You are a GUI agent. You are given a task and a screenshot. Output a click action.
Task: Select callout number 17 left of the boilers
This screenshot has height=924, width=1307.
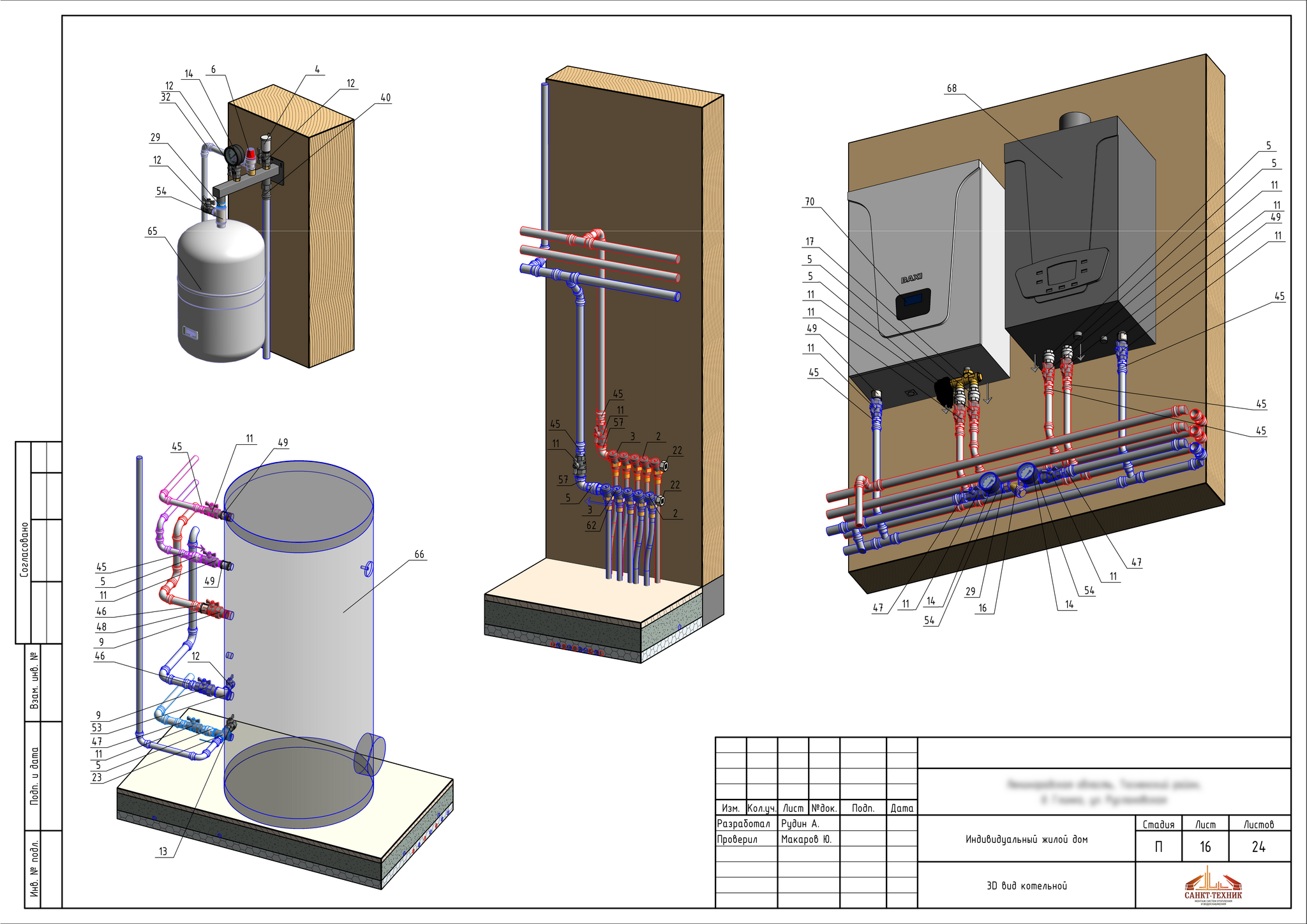click(810, 241)
